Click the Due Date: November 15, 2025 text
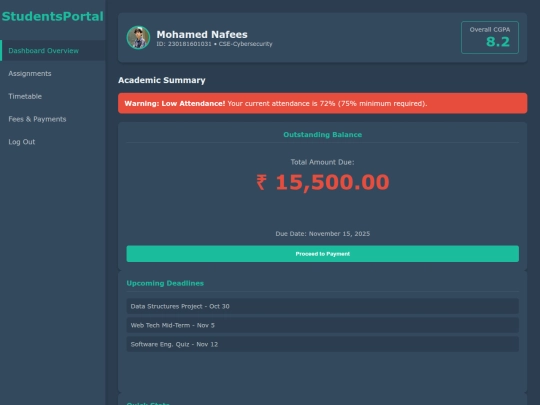 (x=322, y=233)
